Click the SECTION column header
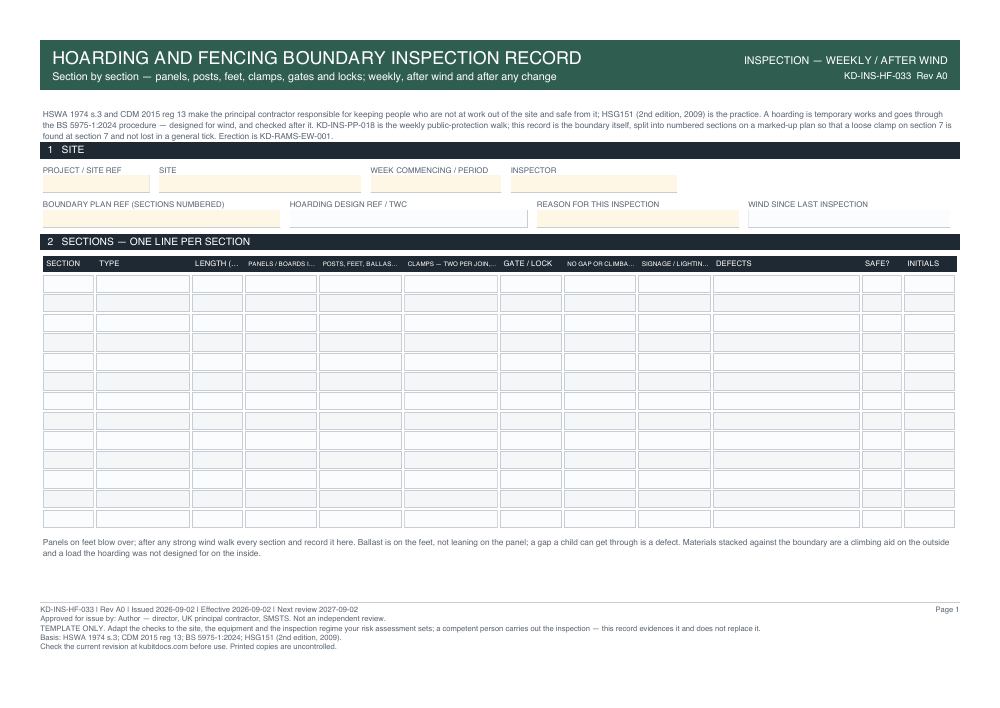Viewport: 1000px width, 708px height. pyautogui.click(x=63, y=263)
